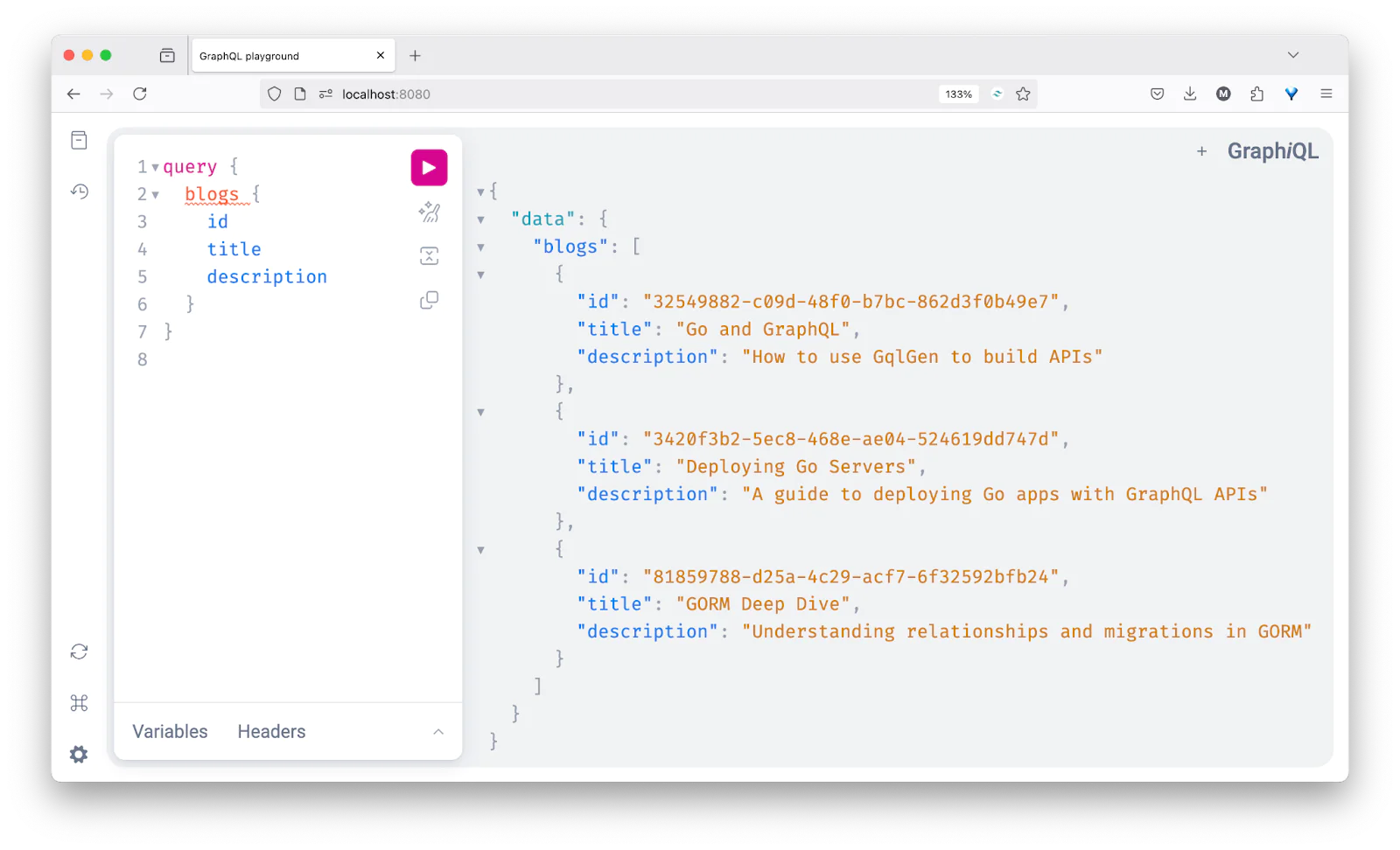
Task: Collapse the editor tools with the chevron
Action: click(x=438, y=731)
